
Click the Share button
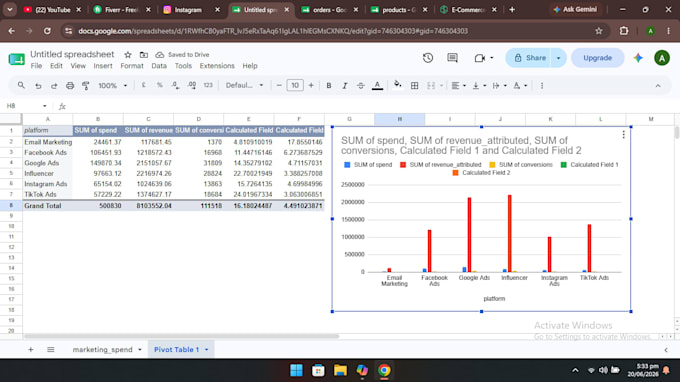(x=530, y=58)
